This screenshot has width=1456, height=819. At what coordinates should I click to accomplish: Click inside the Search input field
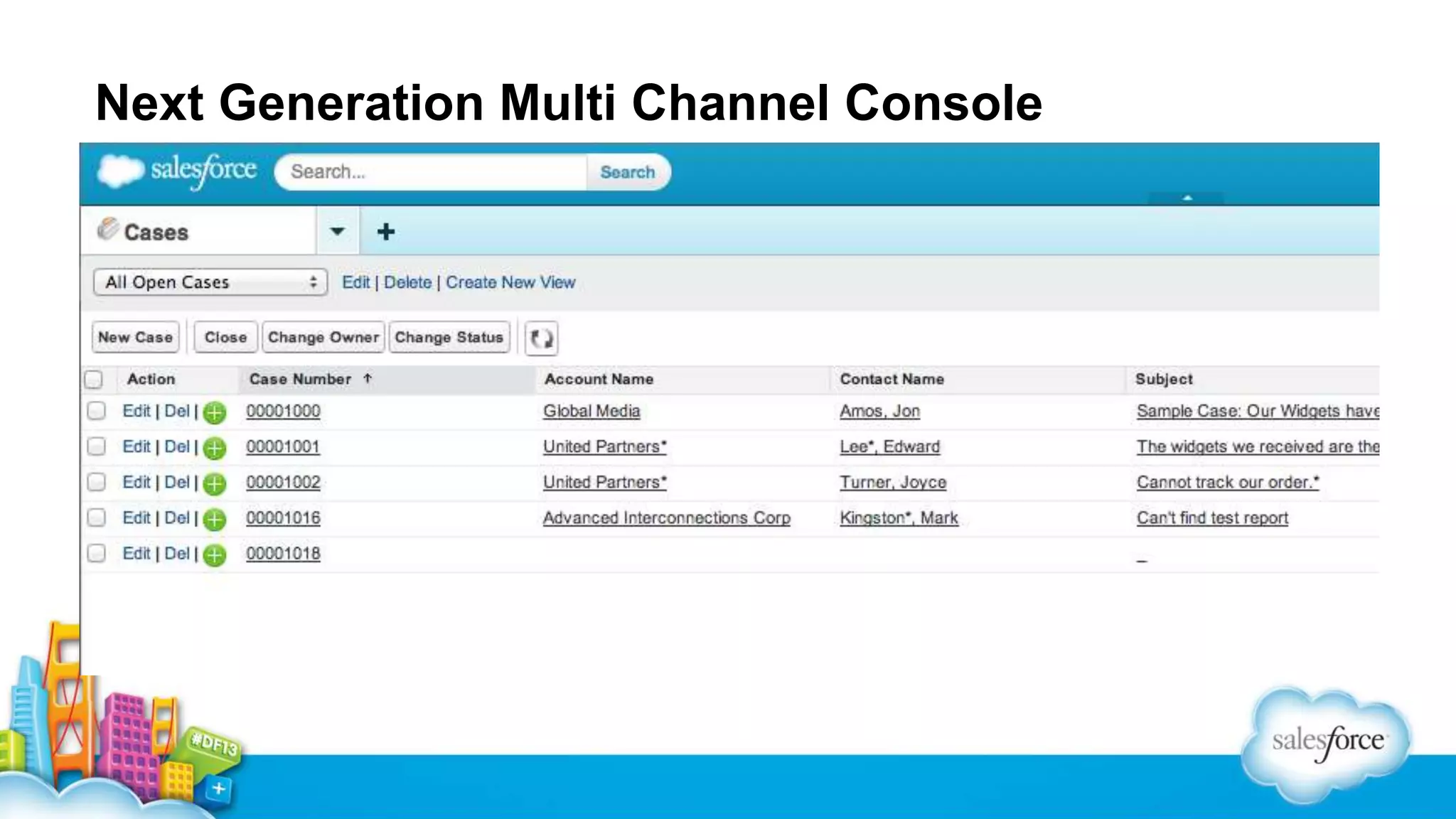432,172
